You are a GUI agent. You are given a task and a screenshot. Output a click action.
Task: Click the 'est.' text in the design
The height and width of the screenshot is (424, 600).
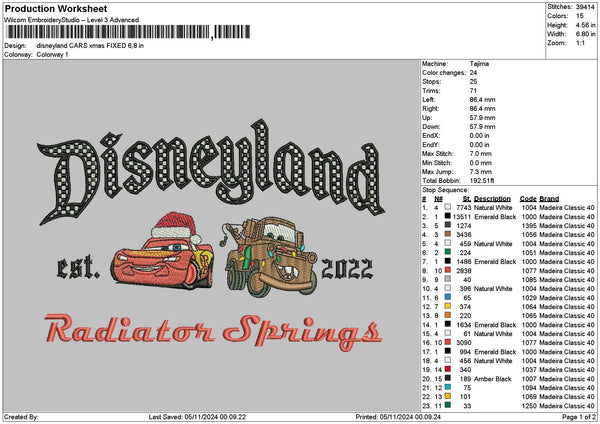(78, 267)
